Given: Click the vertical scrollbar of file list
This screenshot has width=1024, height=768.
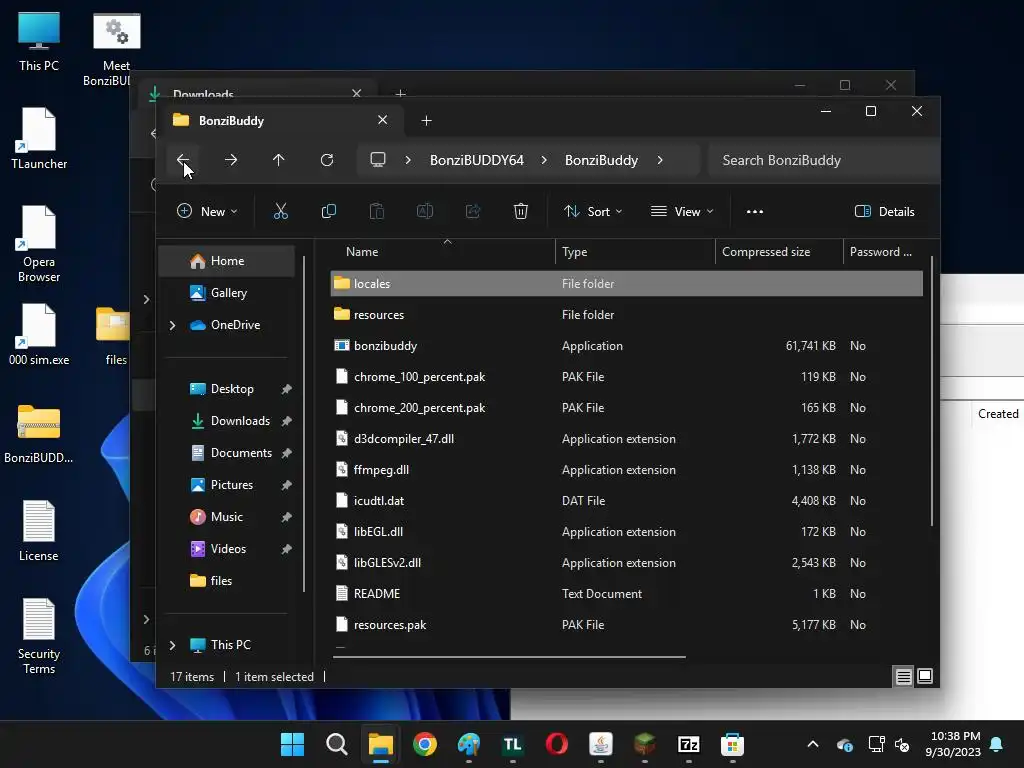Looking at the screenshot, I should tap(932, 392).
